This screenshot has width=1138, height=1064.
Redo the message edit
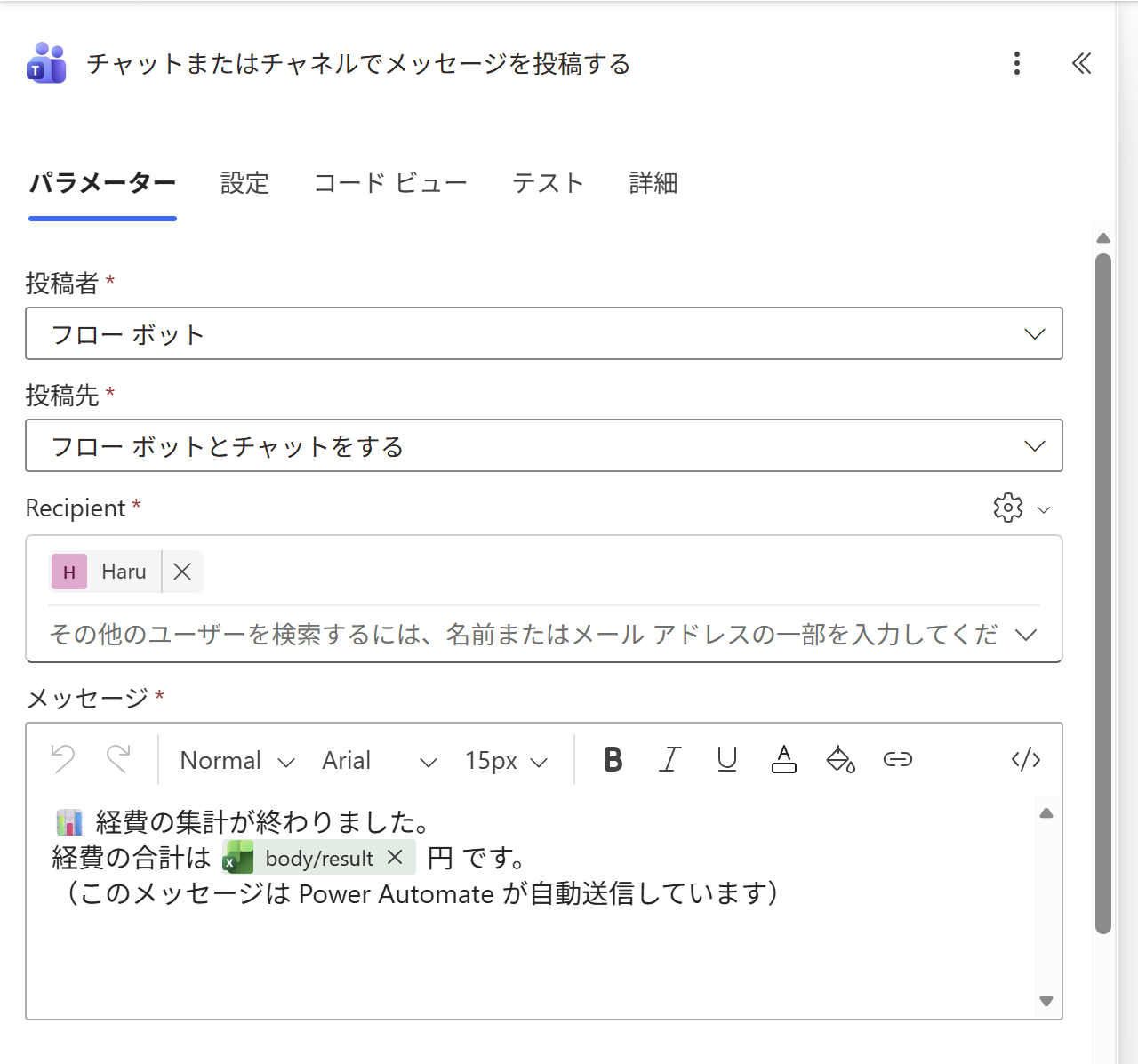coord(118,759)
